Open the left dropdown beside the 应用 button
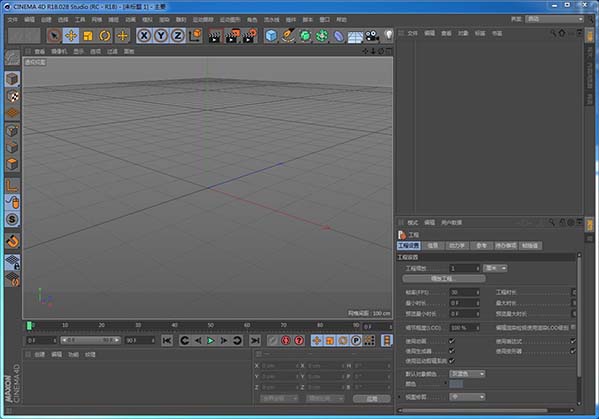 click(279, 398)
